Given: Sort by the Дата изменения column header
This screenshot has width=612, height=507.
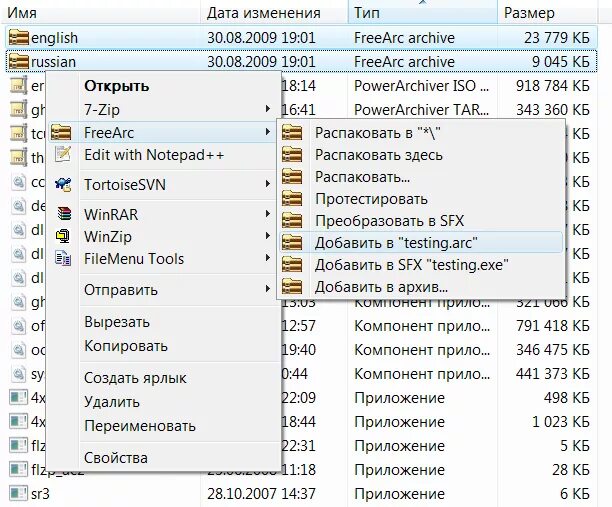Looking at the screenshot, I should (x=274, y=12).
